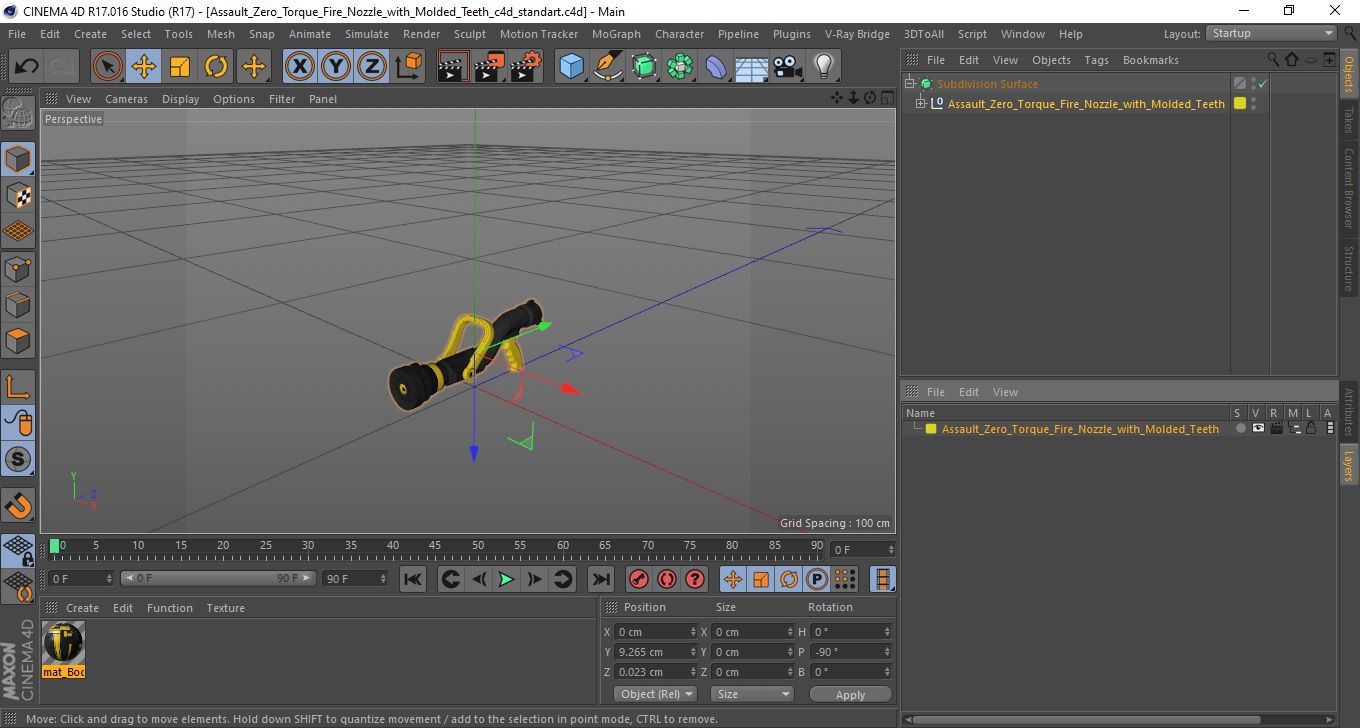
Task: Add a Floor environment object
Action: pos(752,67)
